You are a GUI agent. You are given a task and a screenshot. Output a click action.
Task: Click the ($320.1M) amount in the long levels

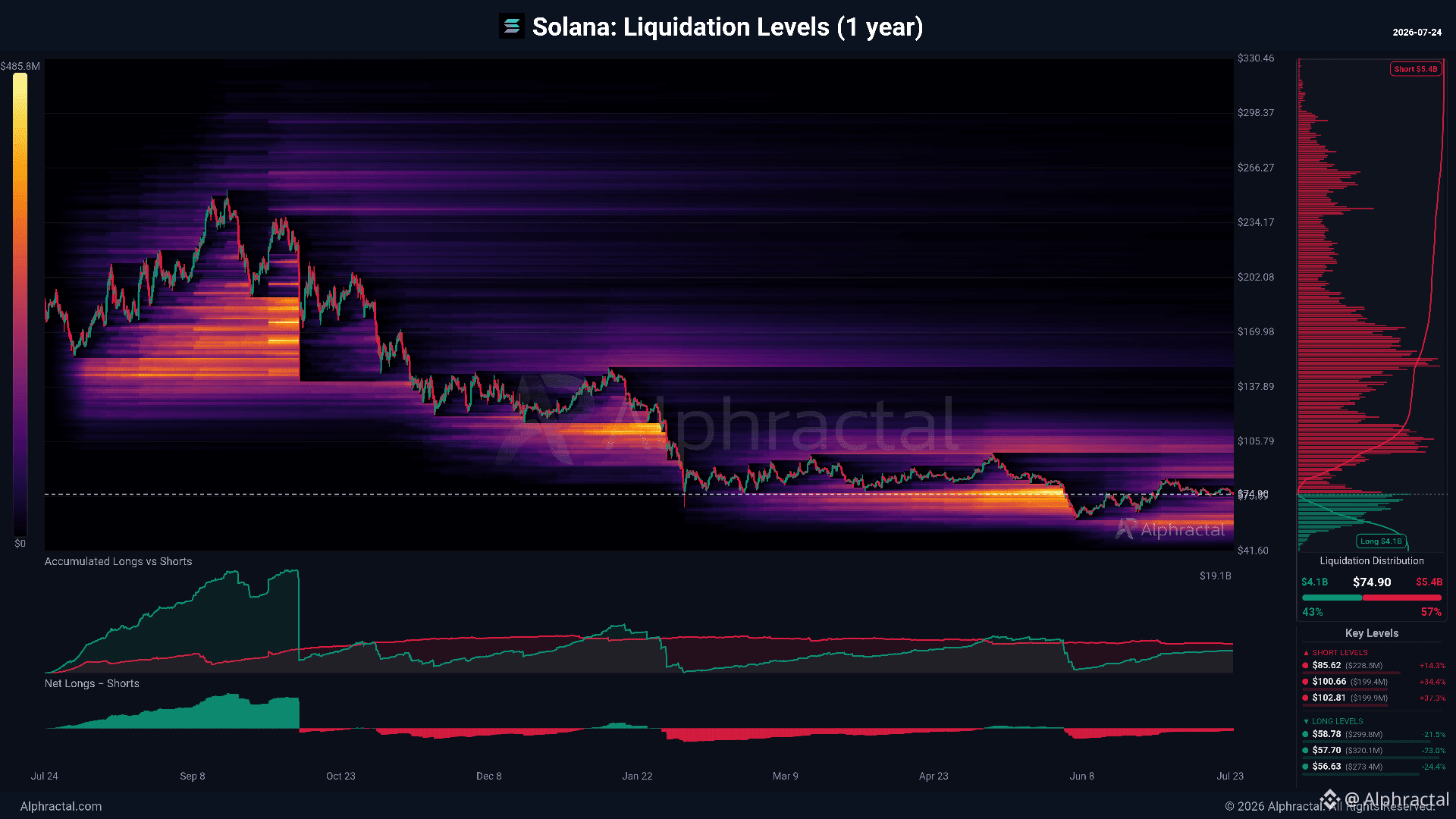(x=1364, y=751)
